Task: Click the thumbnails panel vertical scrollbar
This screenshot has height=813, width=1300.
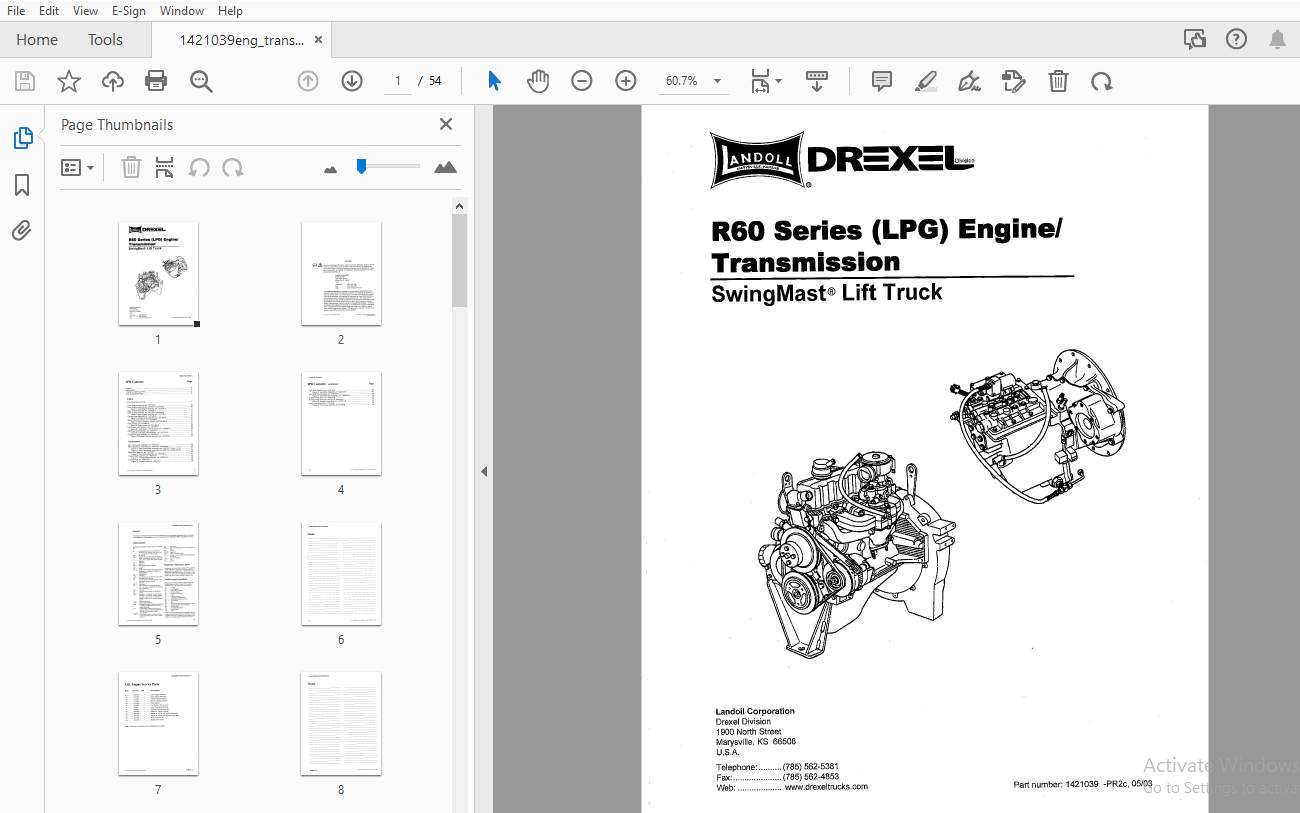Action: pyautogui.click(x=459, y=260)
